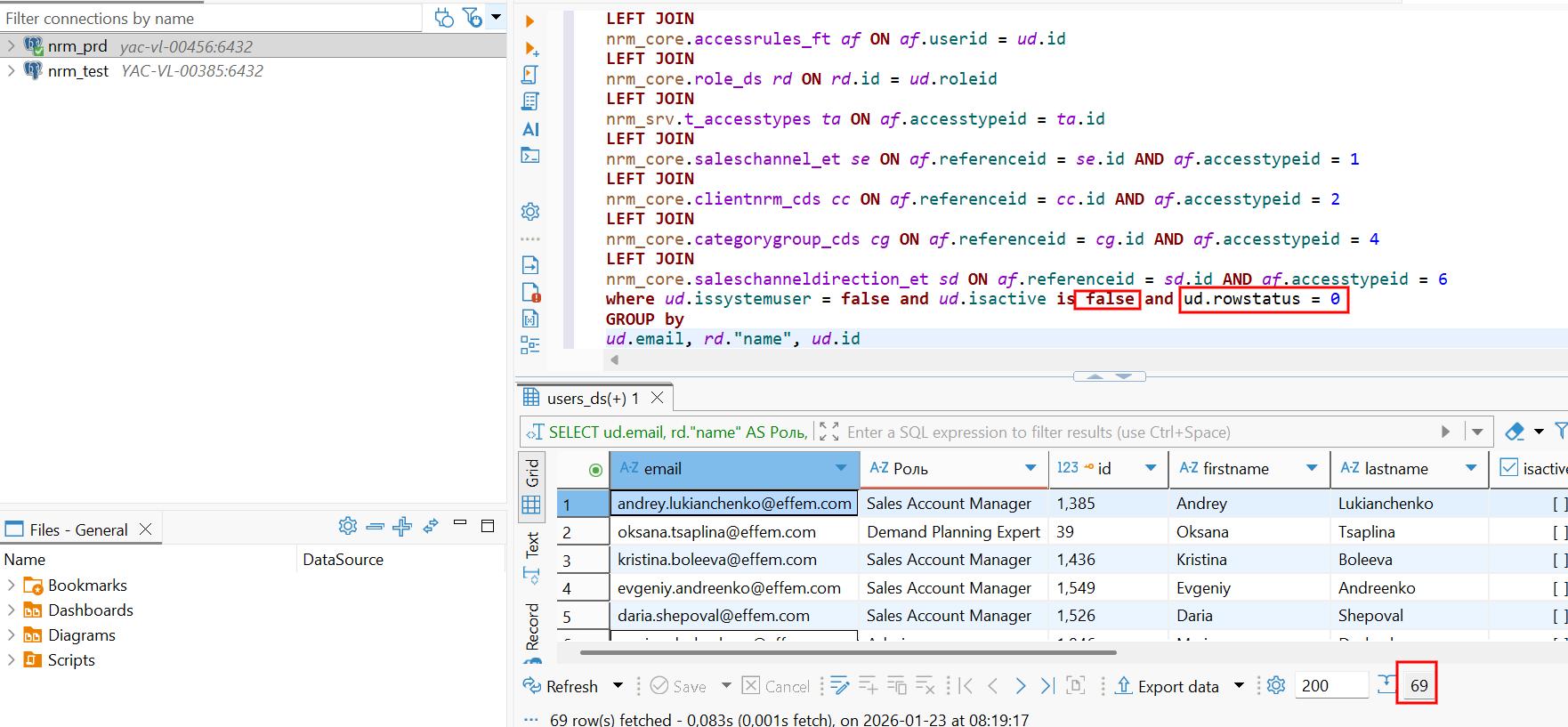
Task: Jump to last row in results
Action: pos(1047,685)
